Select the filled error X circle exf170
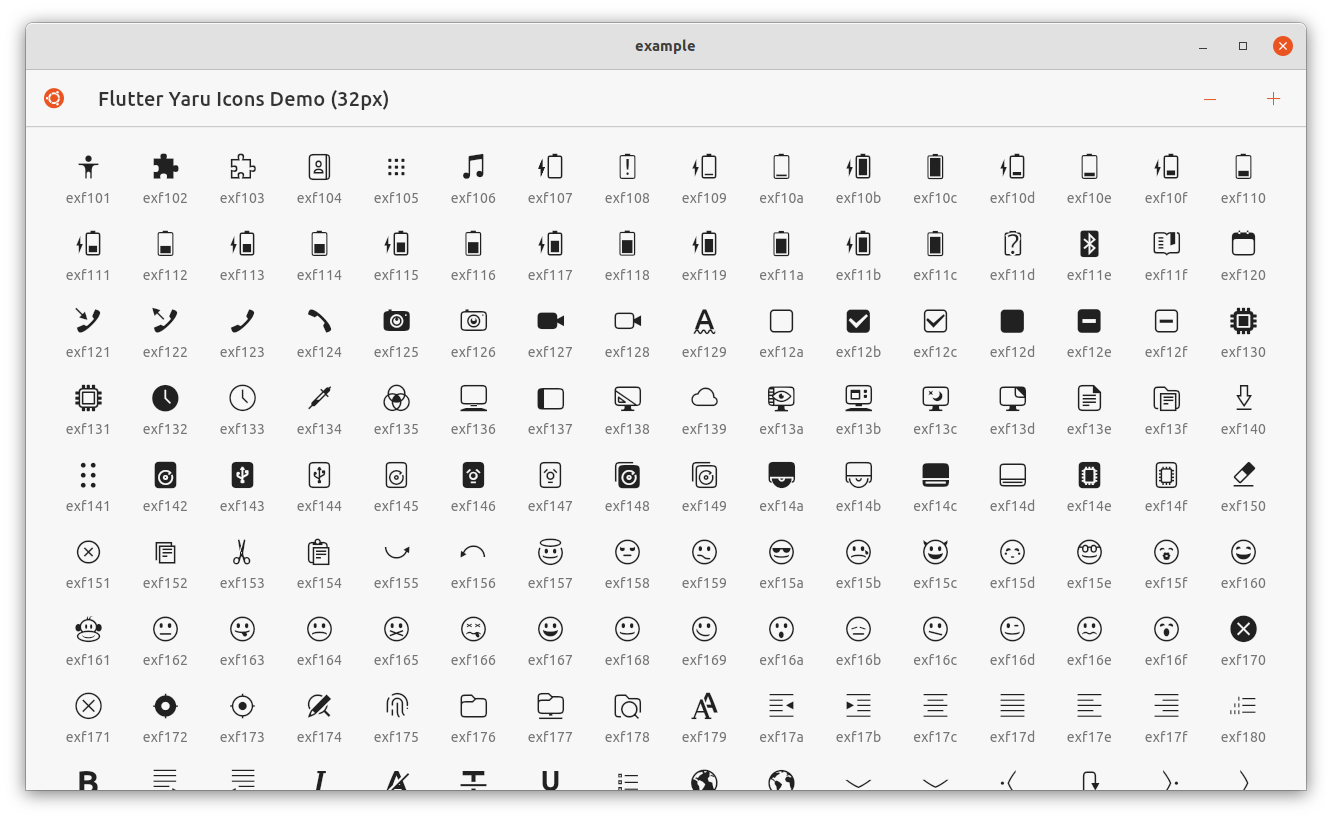This screenshot has width=1332, height=819. [x=1243, y=628]
